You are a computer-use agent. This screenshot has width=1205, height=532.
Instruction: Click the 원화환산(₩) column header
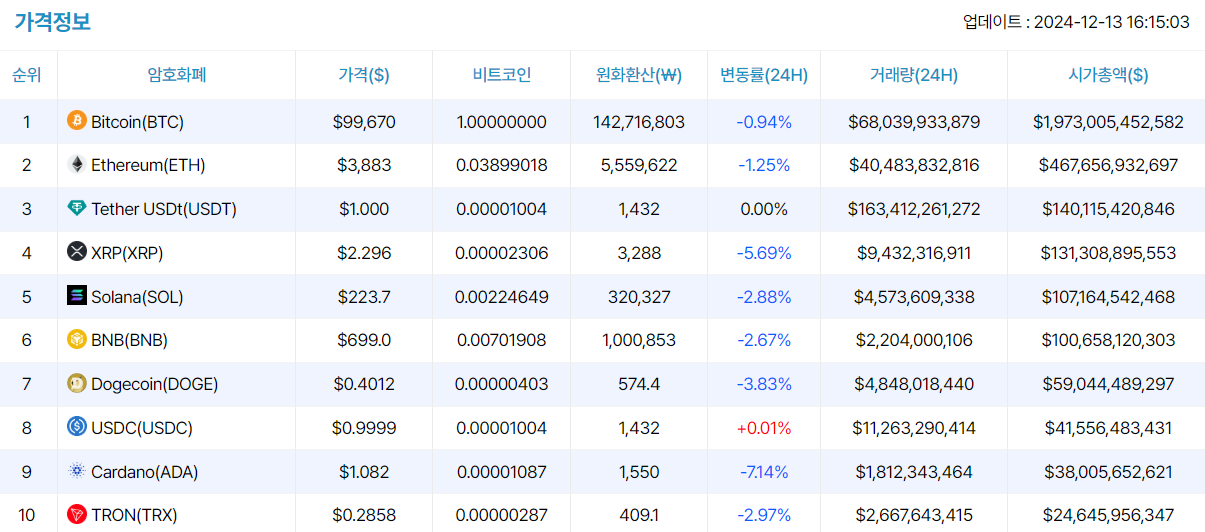coord(639,75)
